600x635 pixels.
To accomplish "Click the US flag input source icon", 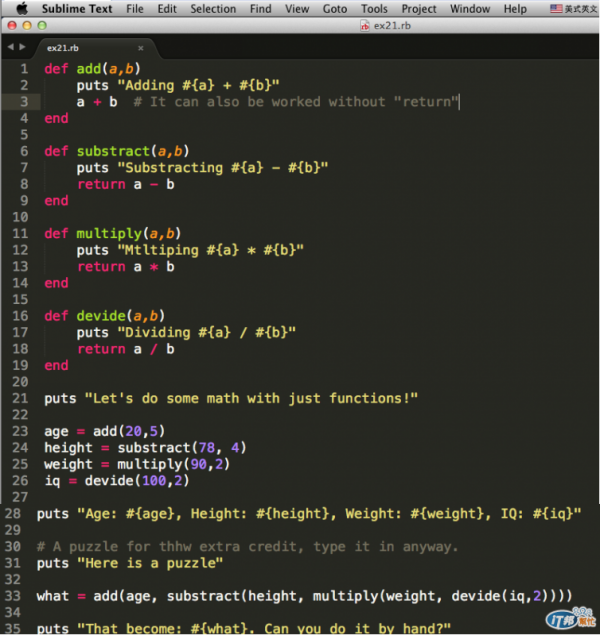I will (556, 9).
